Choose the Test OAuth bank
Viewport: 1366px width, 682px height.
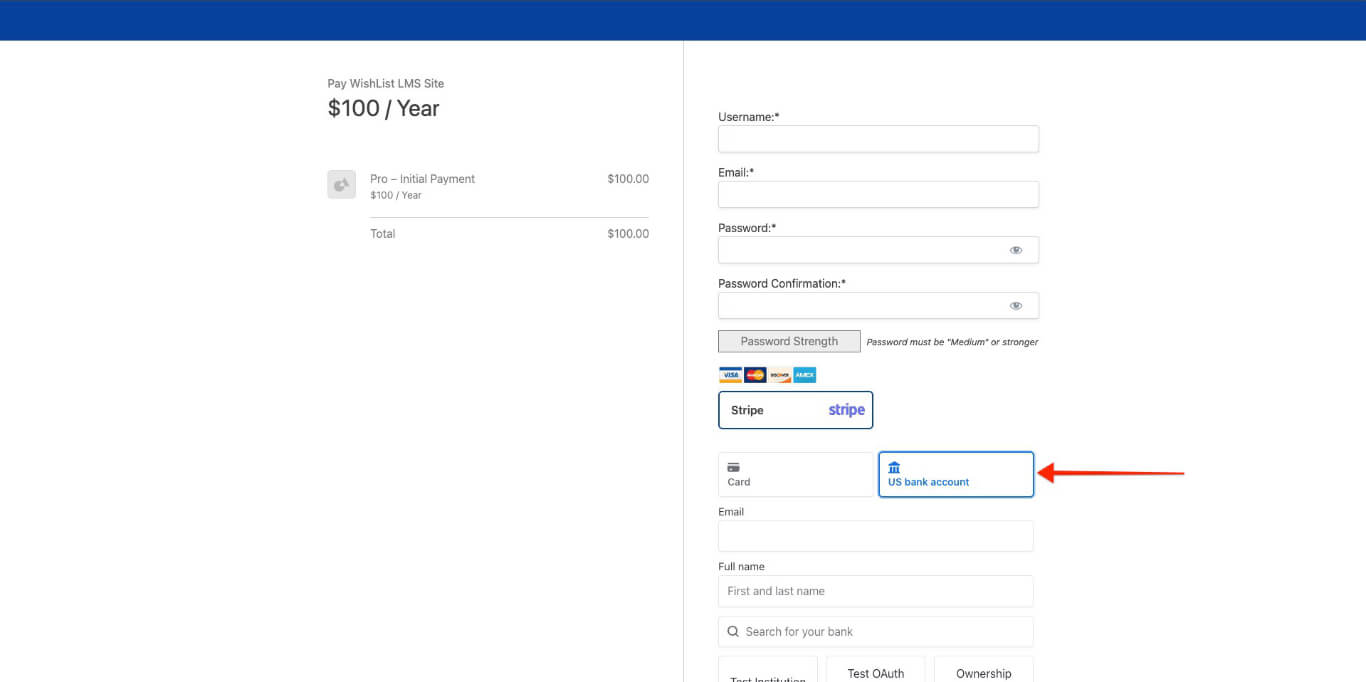tap(875, 672)
